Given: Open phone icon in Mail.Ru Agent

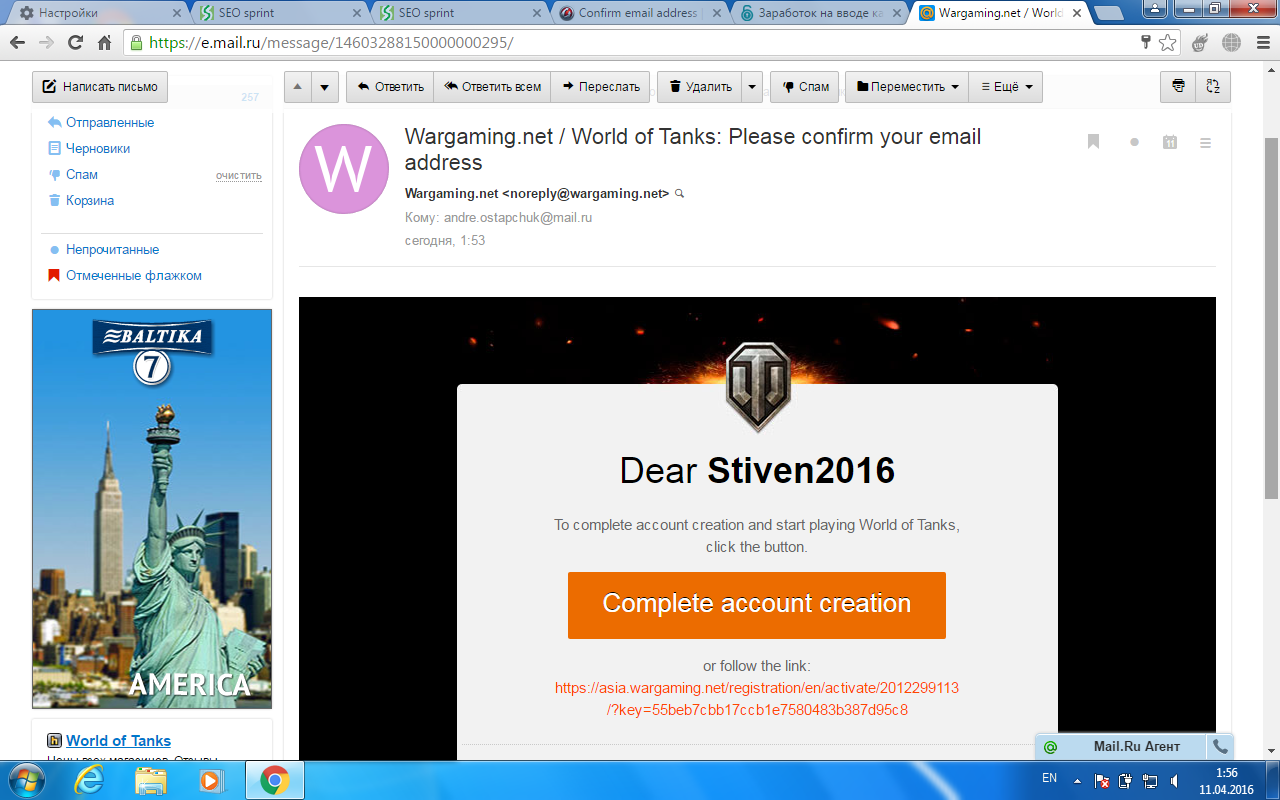Looking at the screenshot, I should (x=1220, y=746).
